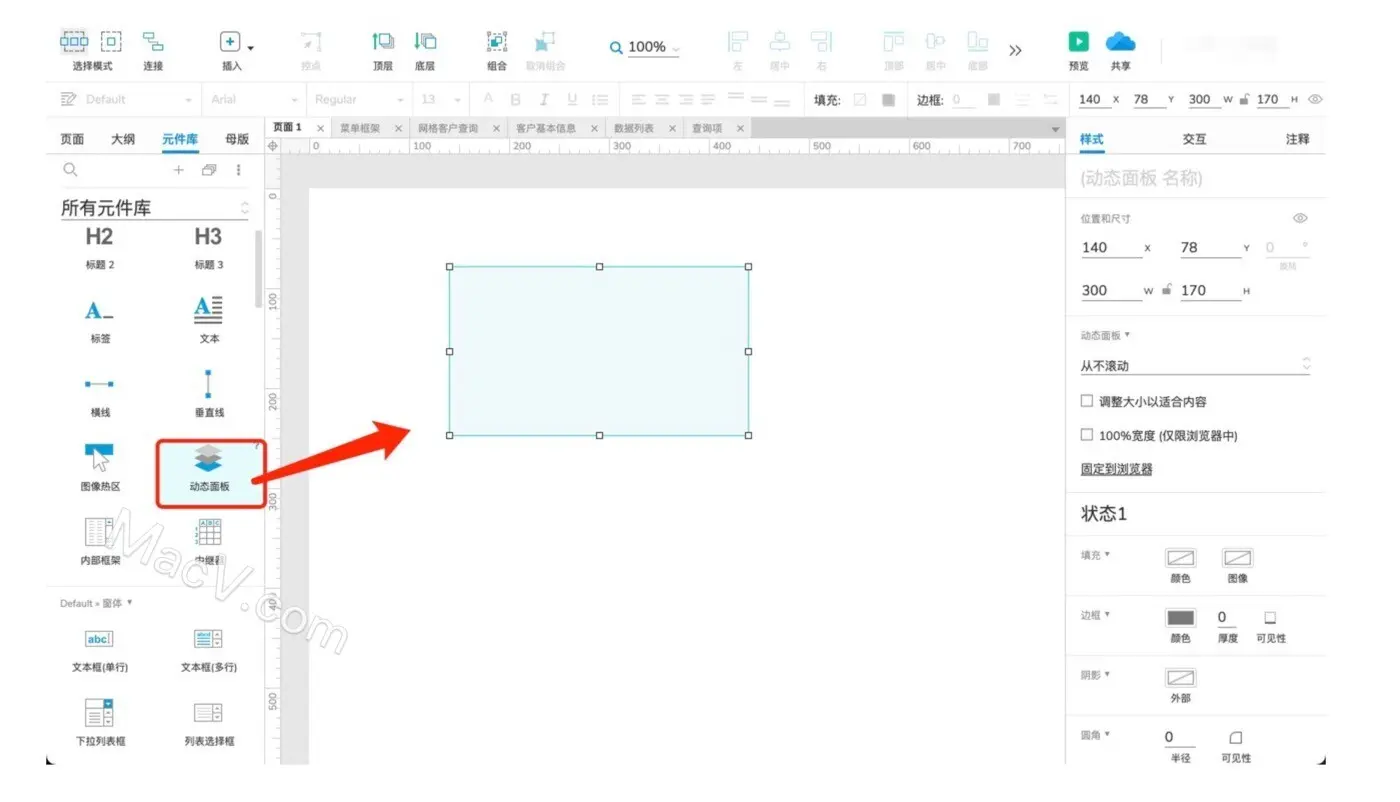This screenshot has height=802, width=1400.
Task: Click the 共享 cloud share icon
Action: (1120, 42)
